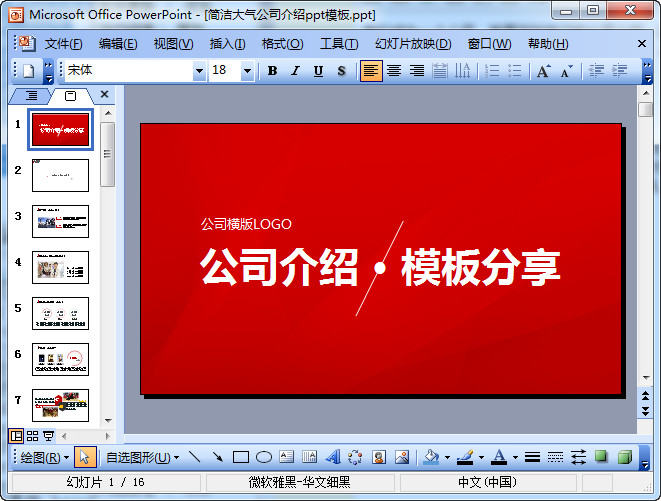Insert WordArt icon
Viewport: 661px width, 501px height.
click(x=333, y=457)
